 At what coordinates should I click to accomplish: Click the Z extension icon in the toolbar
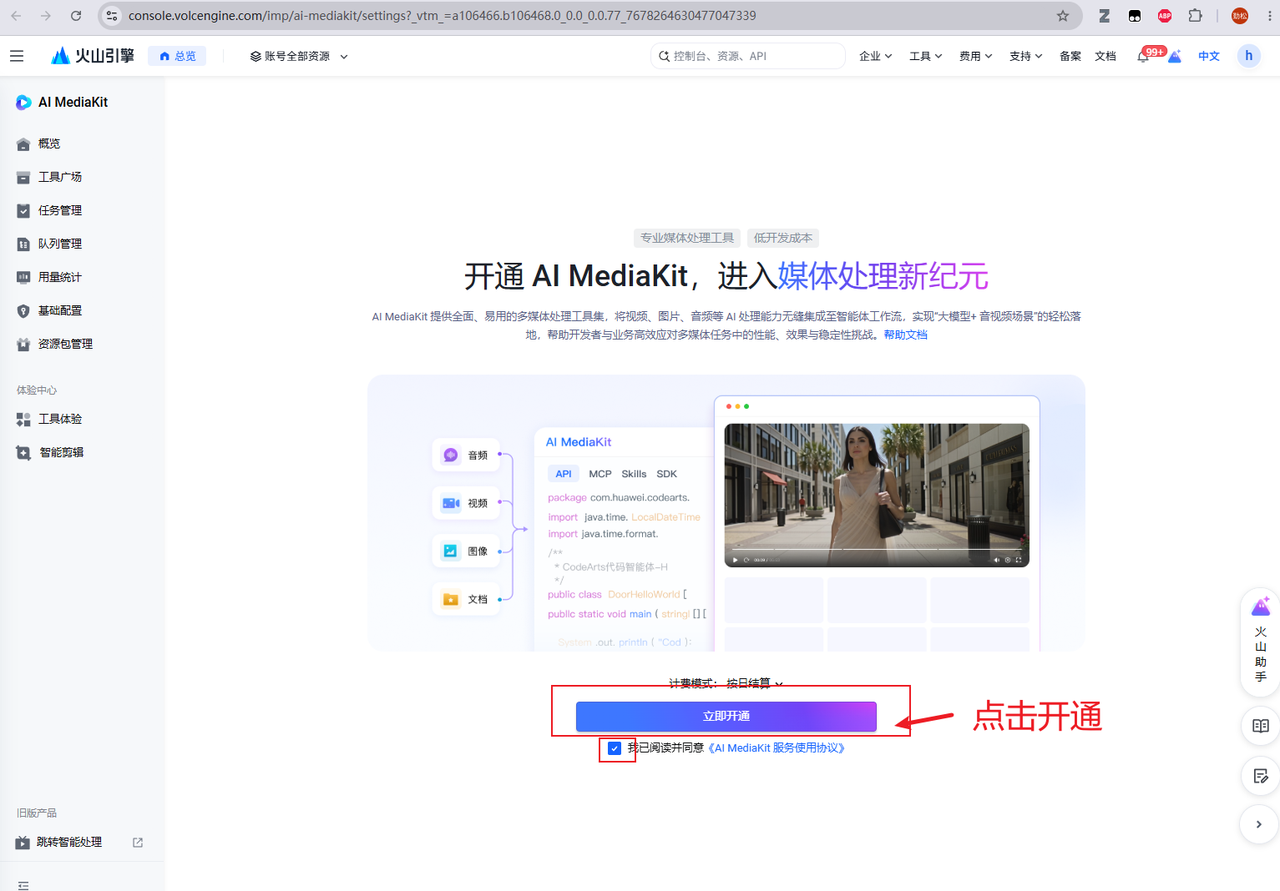1104,16
